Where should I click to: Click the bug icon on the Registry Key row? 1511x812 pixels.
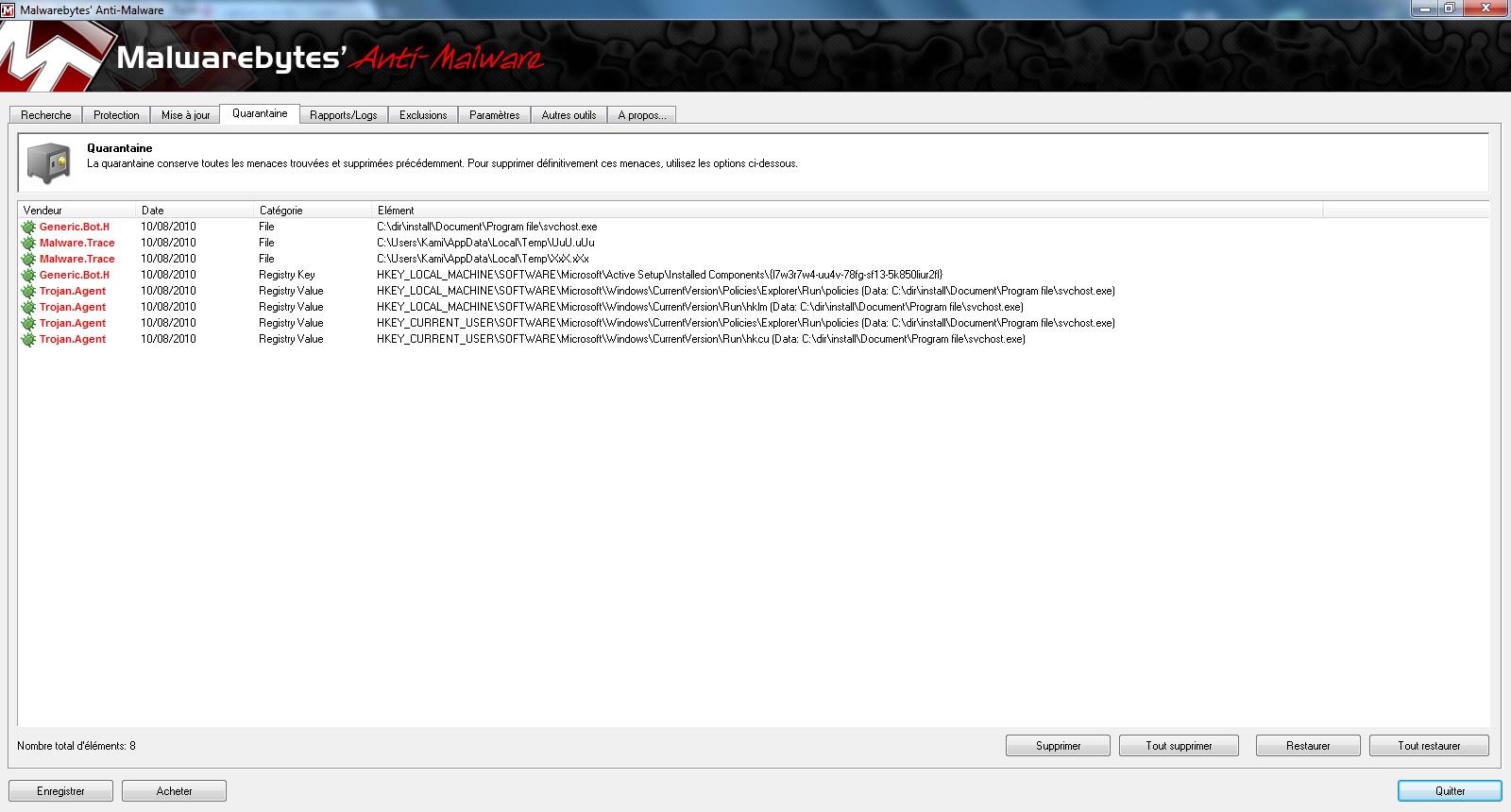click(28, 275)
